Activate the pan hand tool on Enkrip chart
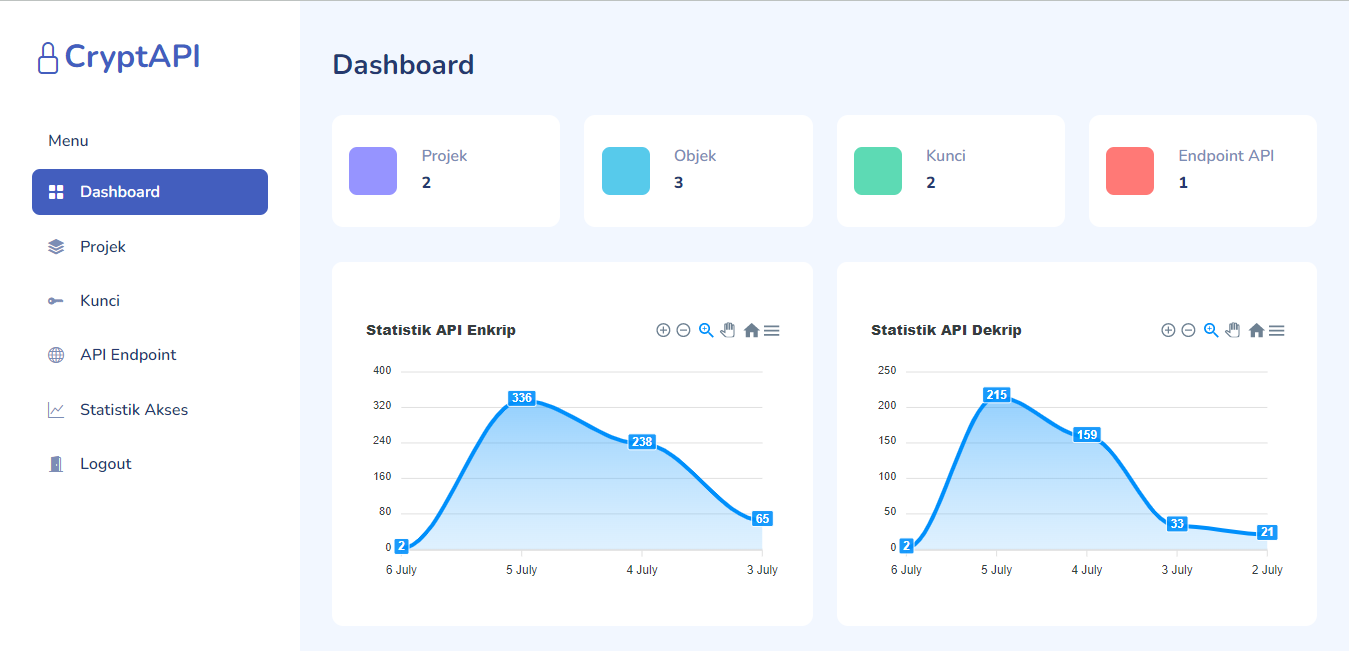 click(x=728, y=330)
